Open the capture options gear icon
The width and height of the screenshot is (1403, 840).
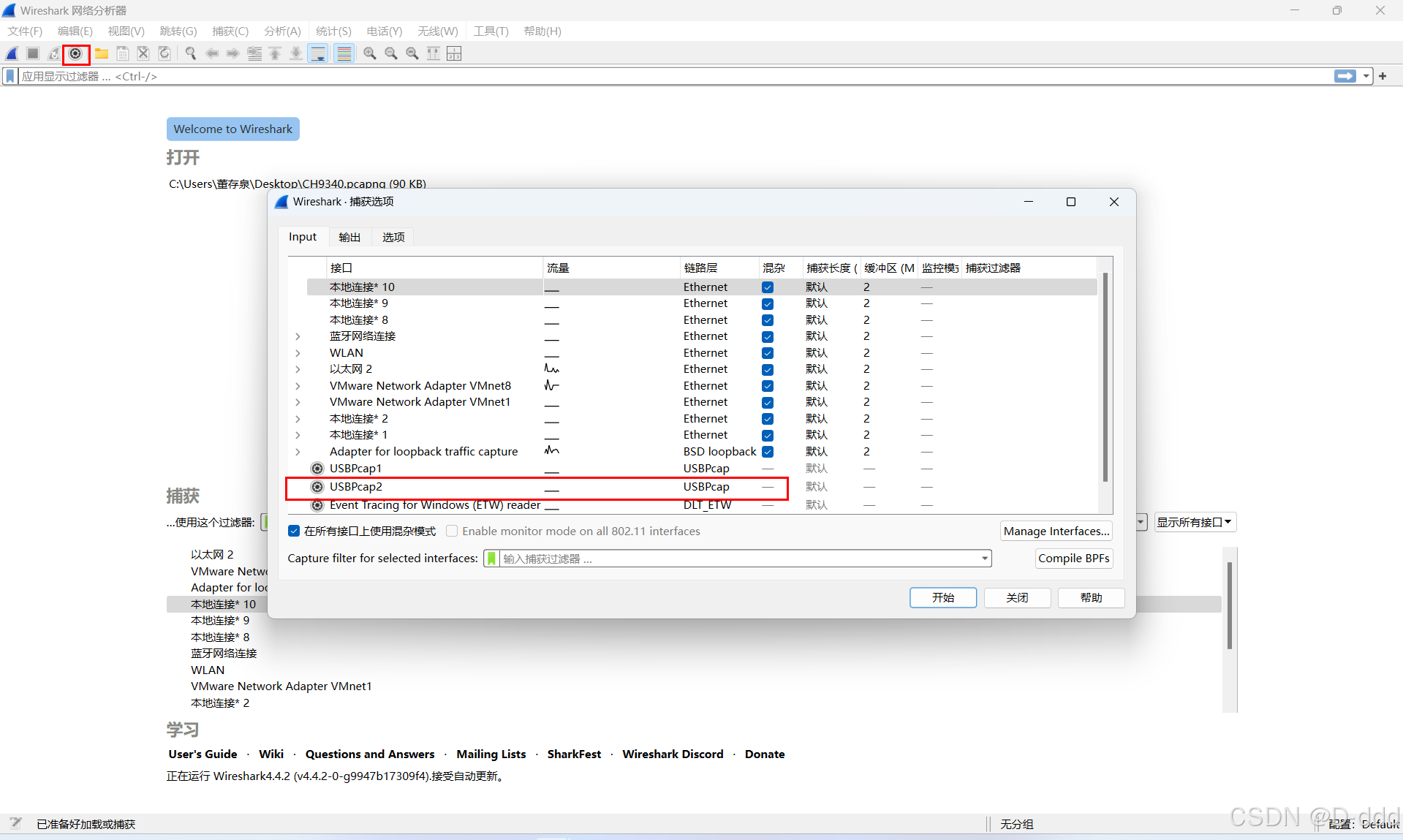(x=76, y=53)
